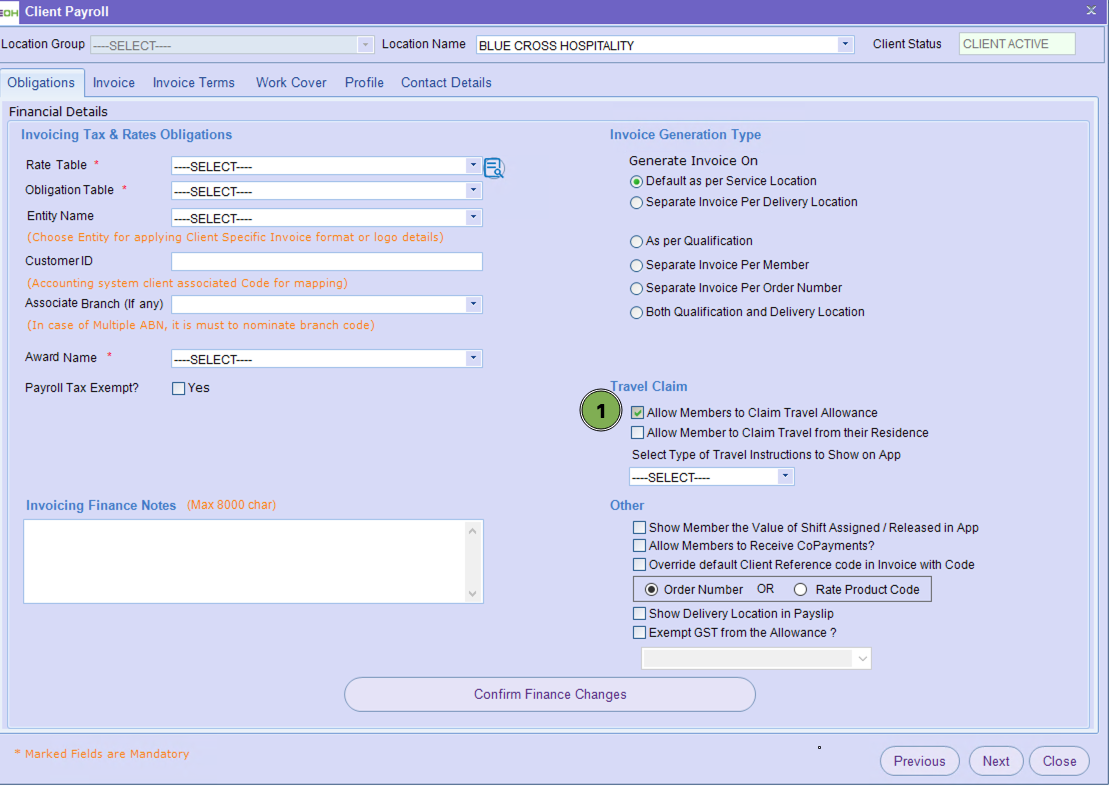Expand the Award Name dropdown
This screenshot has width=1109, height=787.
coord(473,359)
